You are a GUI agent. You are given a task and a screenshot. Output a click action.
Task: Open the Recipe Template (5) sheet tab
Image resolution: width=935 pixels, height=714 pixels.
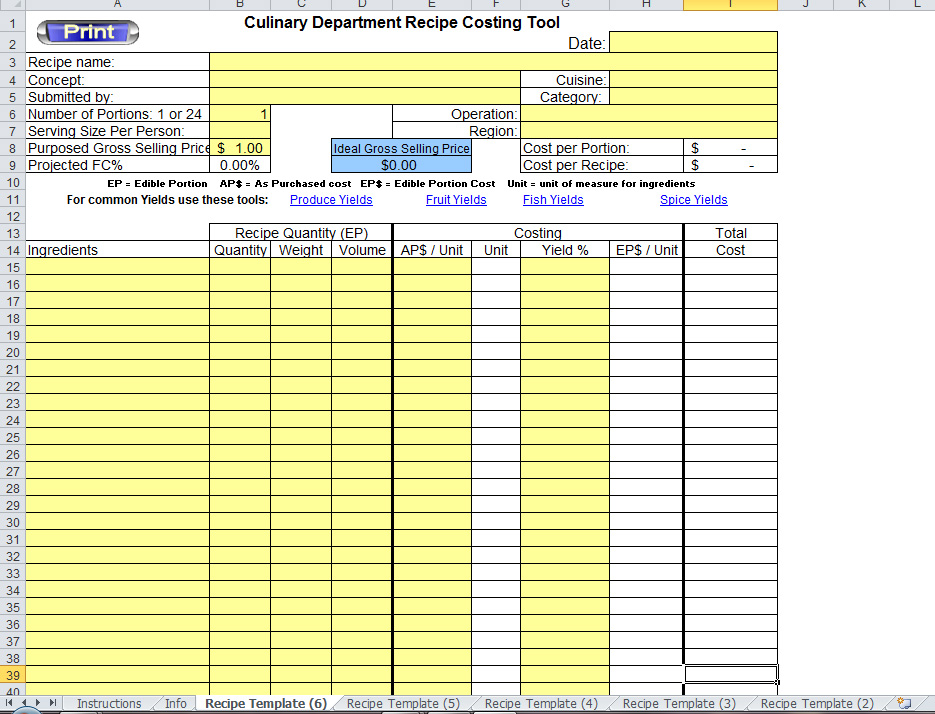coord(402,704)
